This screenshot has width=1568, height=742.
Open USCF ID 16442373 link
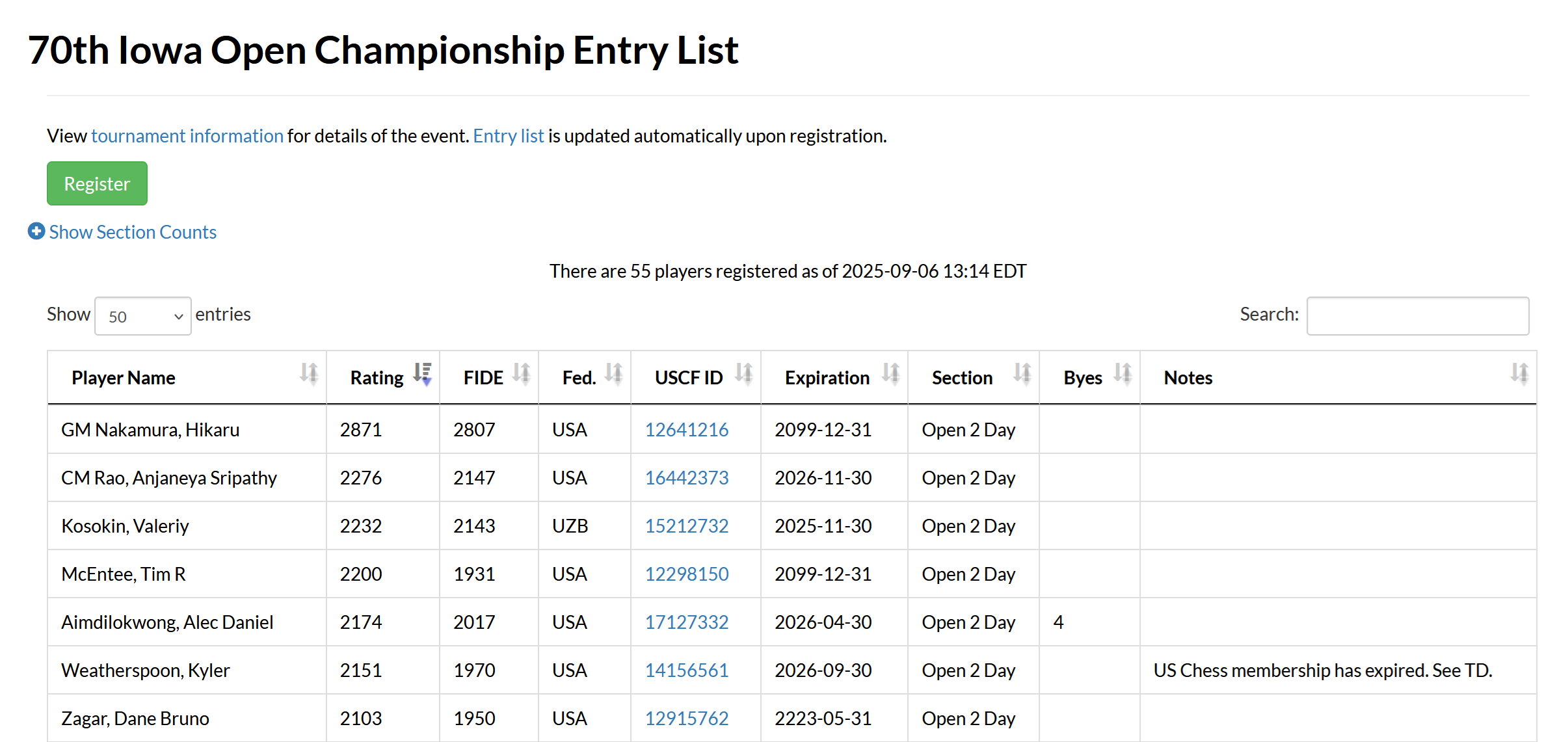(x=686, y=478)
